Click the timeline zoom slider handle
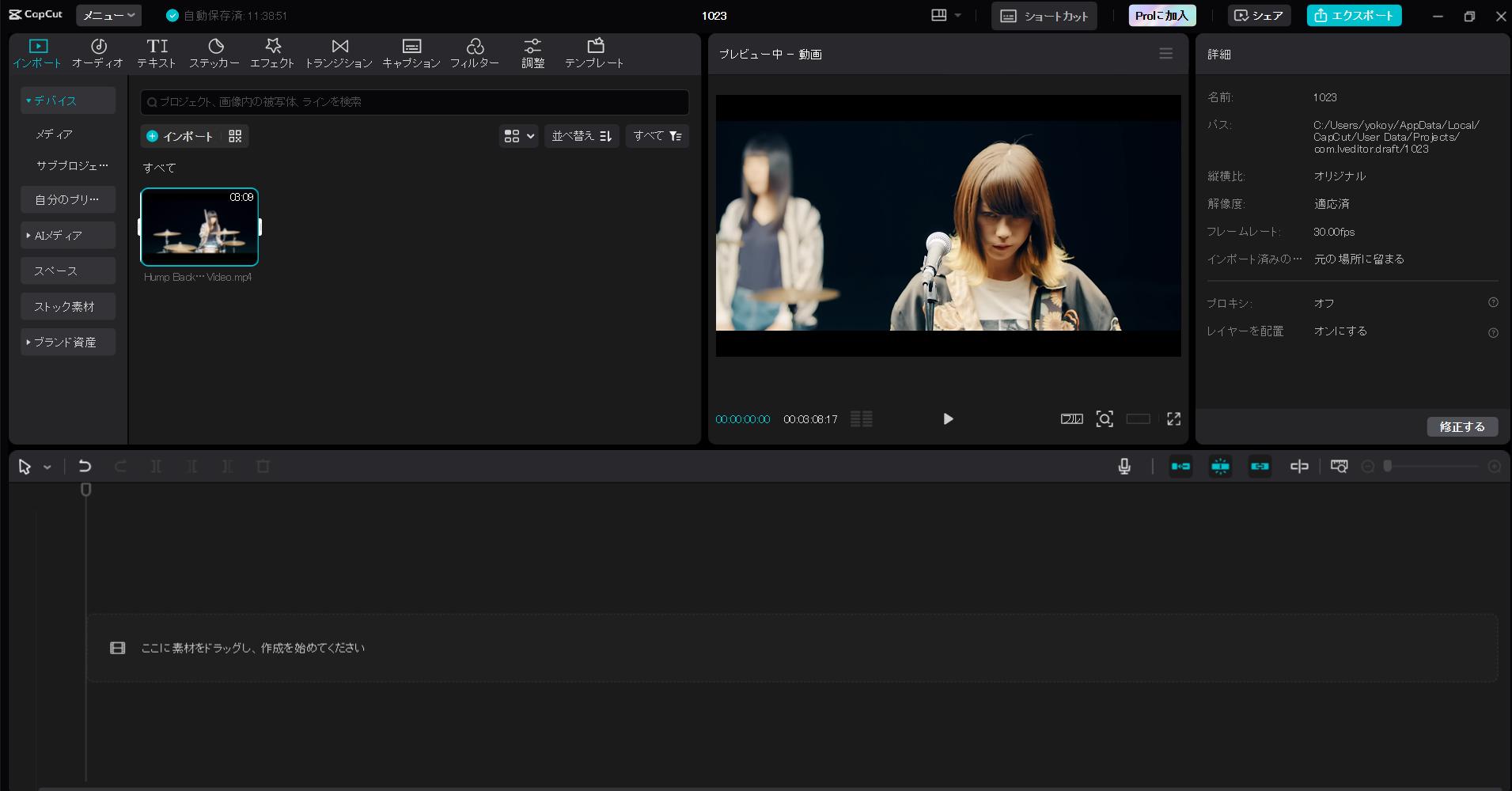1512x791 pixels. [1387, 467]
